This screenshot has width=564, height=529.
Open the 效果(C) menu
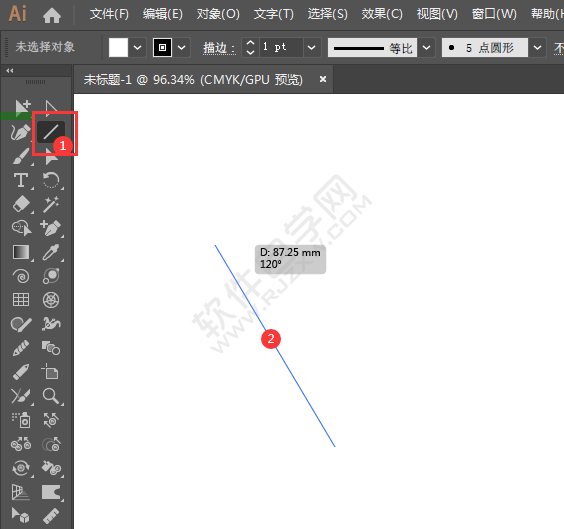(x=382, y=14)
